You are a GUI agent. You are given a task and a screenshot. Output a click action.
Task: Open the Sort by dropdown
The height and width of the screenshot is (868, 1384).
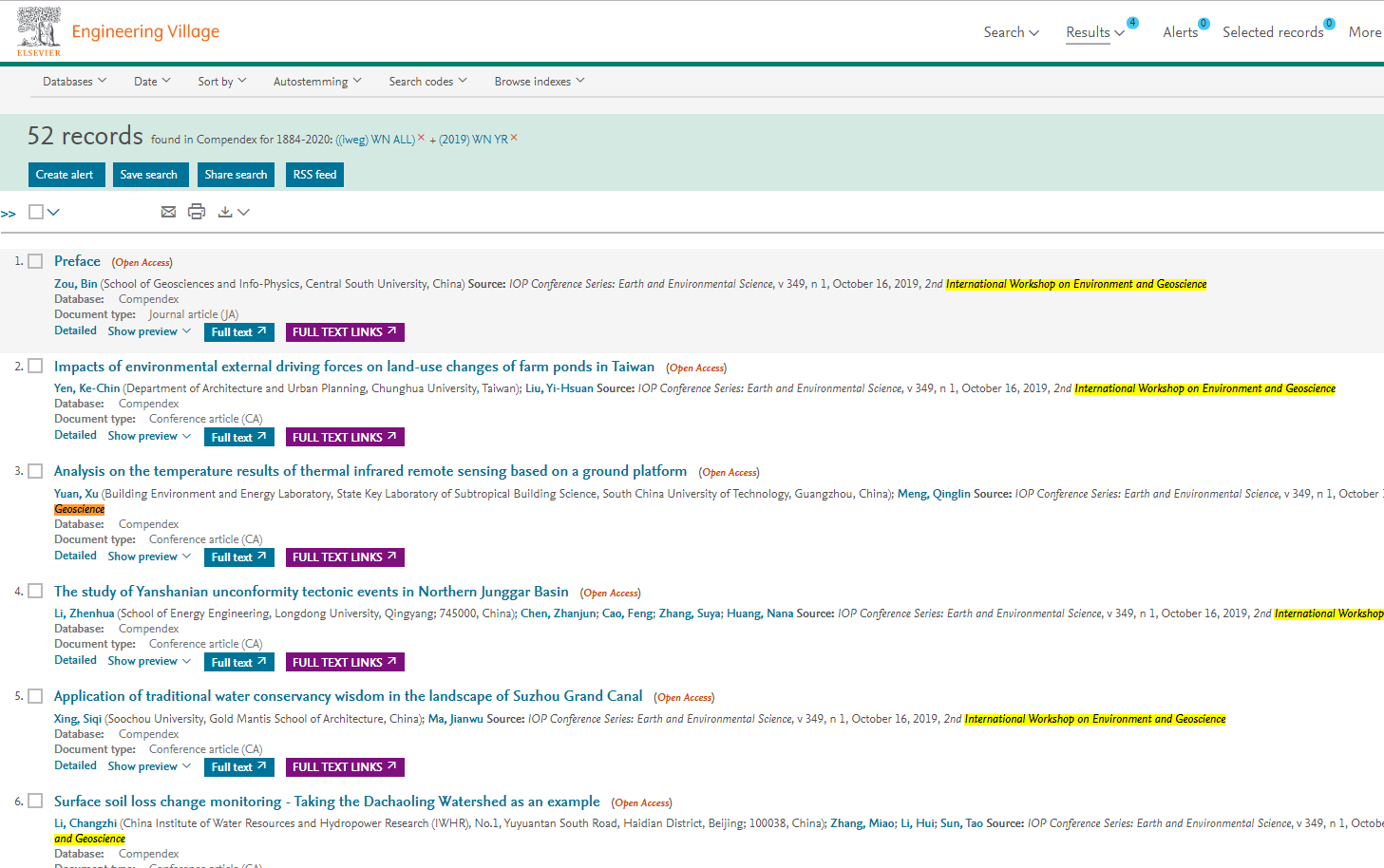point(221,82)
